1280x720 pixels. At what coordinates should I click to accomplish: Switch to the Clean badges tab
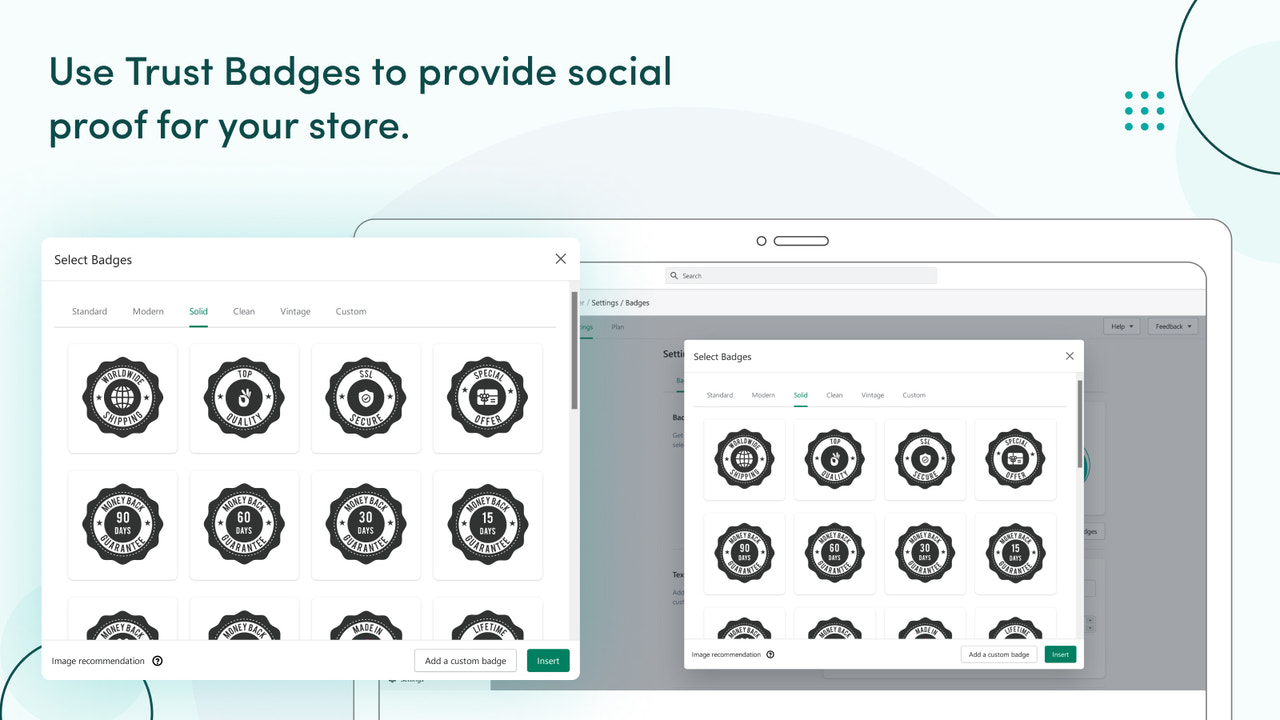(244, 311)
